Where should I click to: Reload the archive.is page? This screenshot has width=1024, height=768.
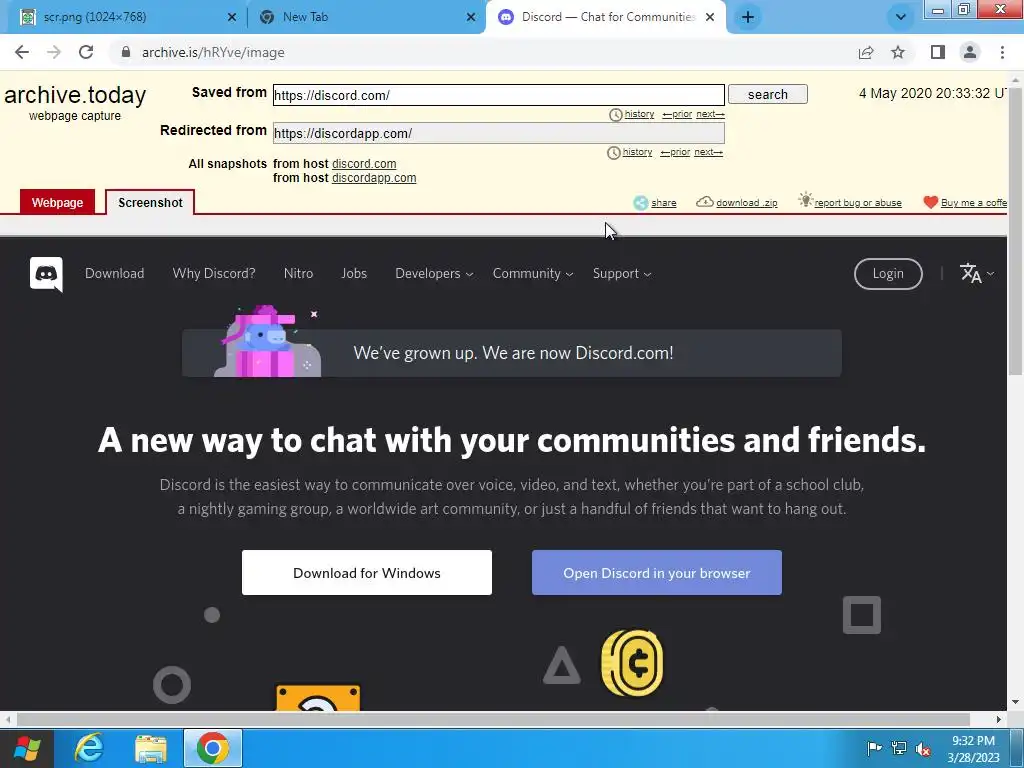tap(86, 52)
